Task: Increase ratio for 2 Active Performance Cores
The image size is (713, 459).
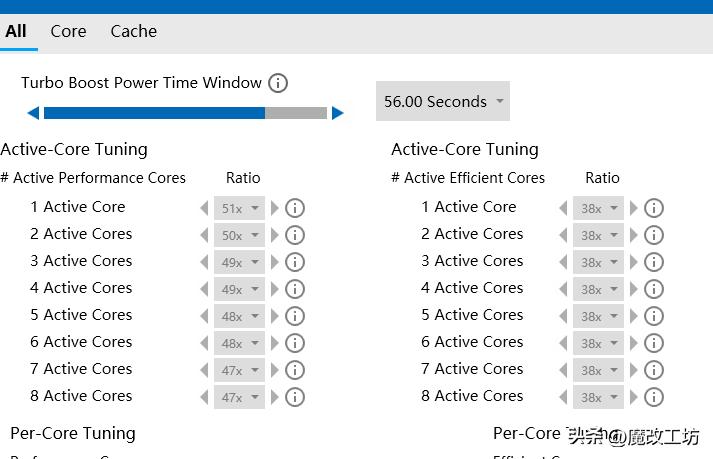Action: pyautogui.click(x=276, y=235)
